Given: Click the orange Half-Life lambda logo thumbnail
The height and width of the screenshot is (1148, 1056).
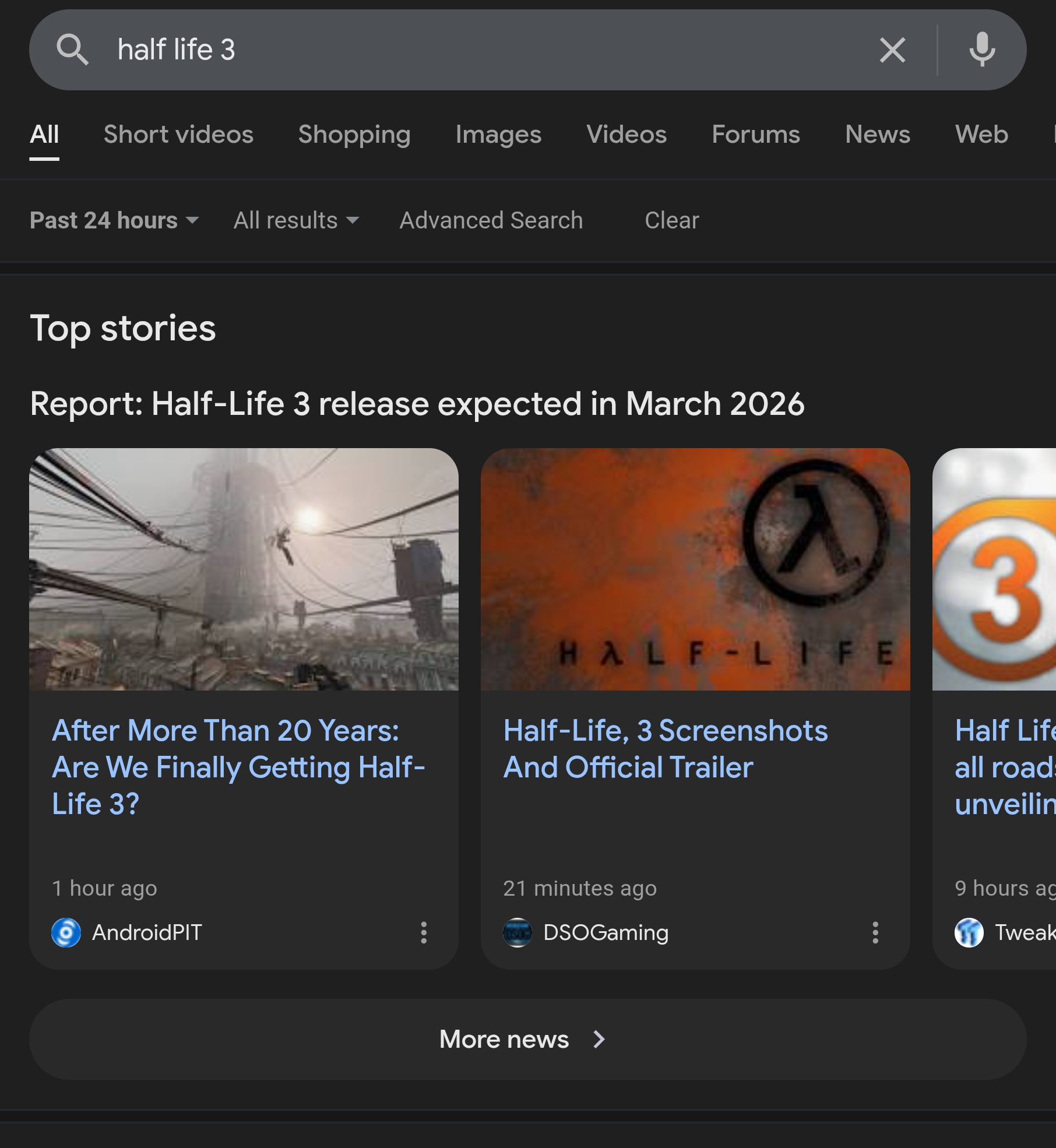Looking at the screenshot, I should (695, 569).
